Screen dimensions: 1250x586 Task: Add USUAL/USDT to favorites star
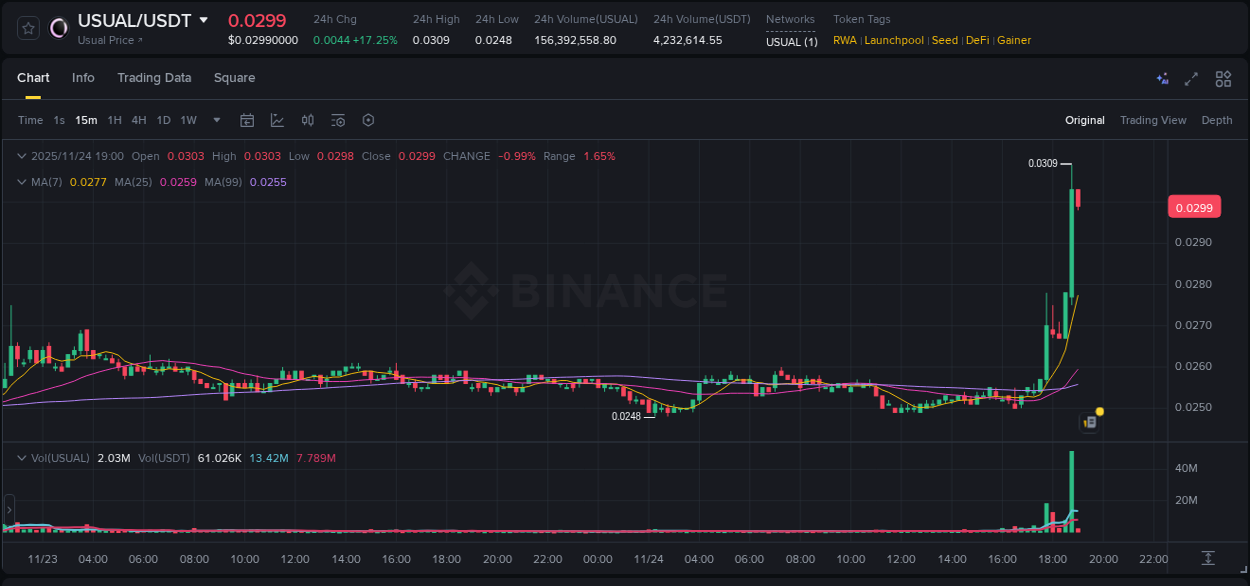coord(27,28)
